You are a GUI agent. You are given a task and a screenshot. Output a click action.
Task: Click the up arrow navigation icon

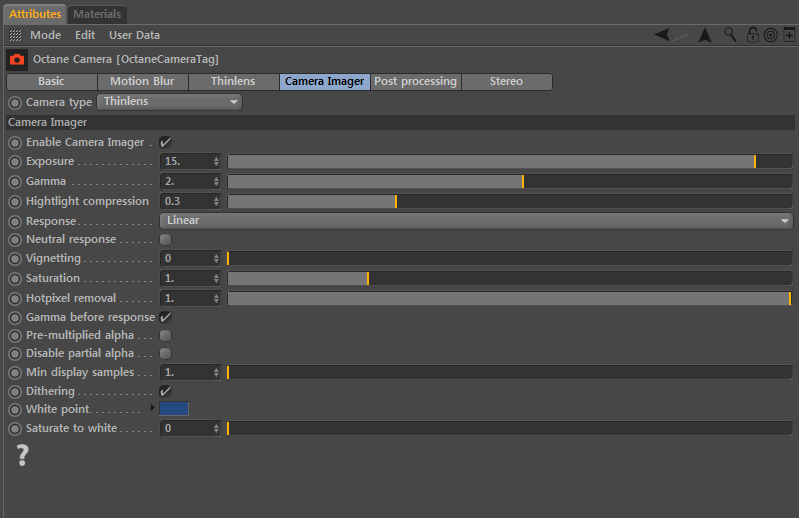705,35
